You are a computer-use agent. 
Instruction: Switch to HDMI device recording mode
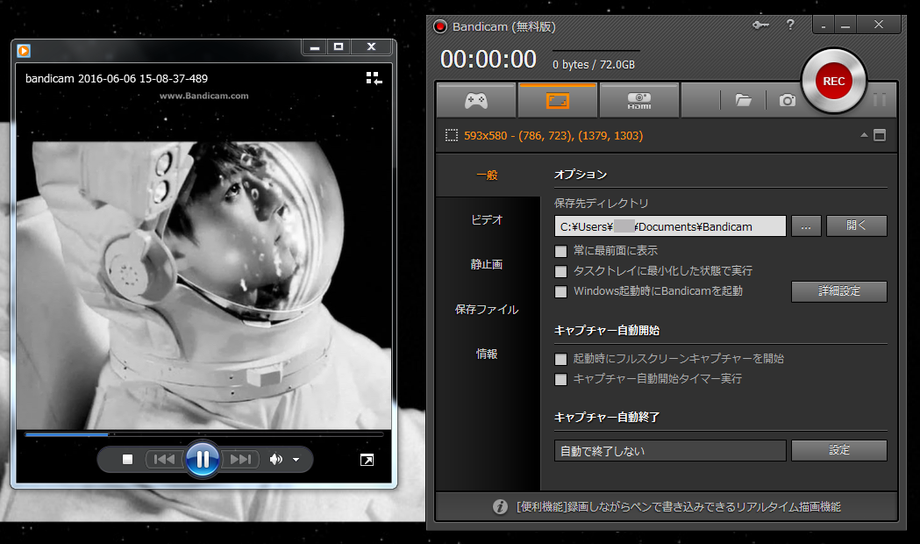pos(639,100)
